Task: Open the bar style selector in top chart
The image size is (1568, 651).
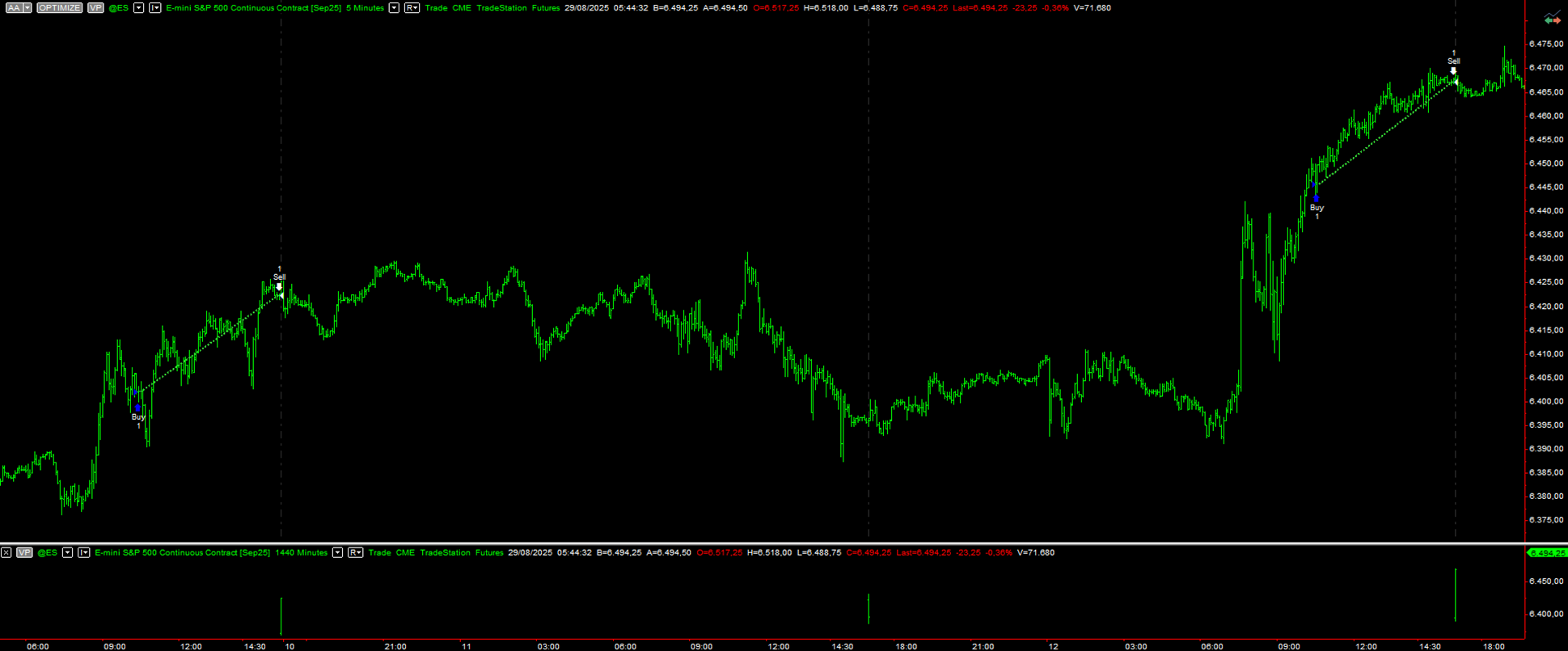Action: [x=155, y=8]
